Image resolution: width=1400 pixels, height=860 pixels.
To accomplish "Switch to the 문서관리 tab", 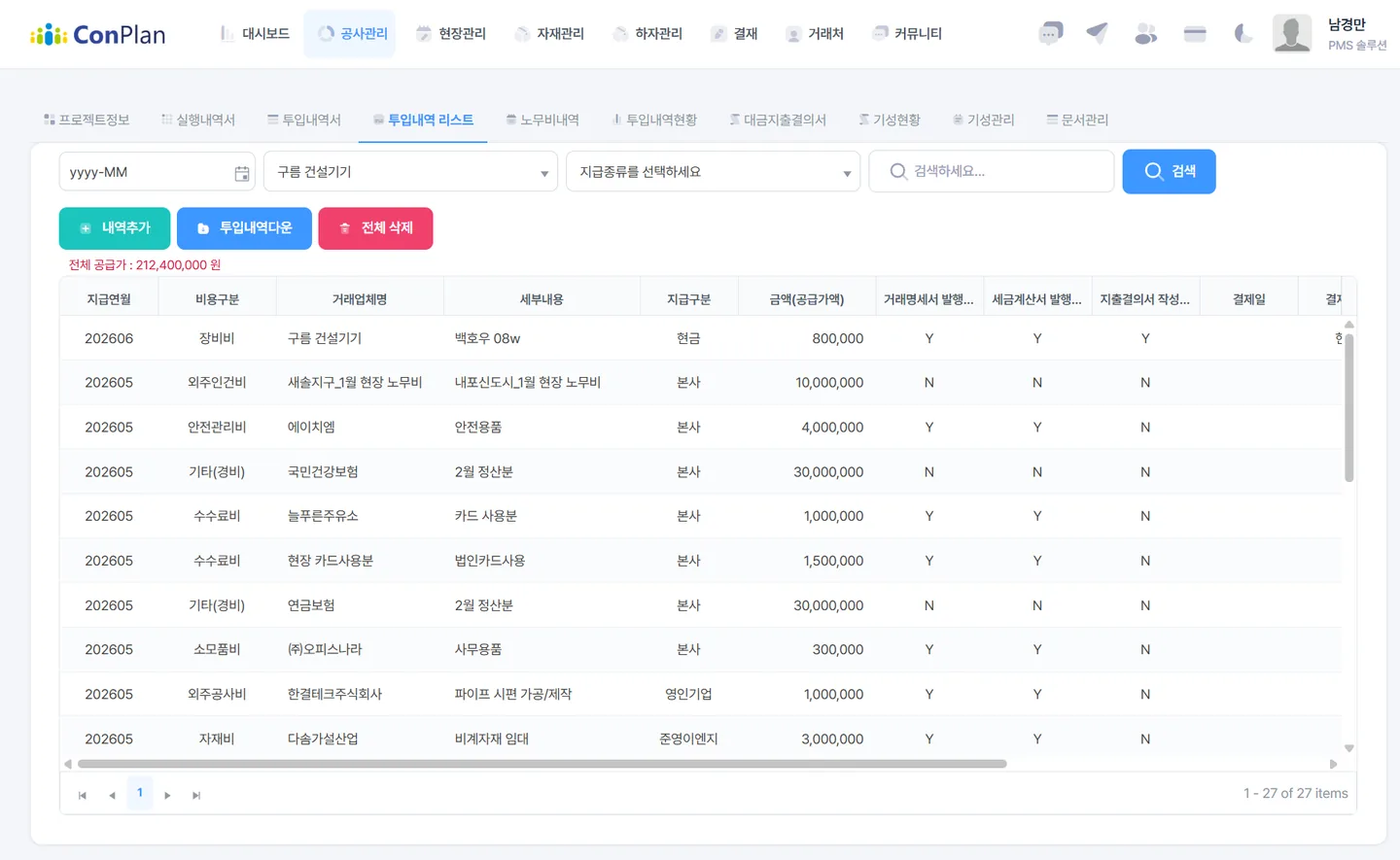I will click(x=1077, y=120).
